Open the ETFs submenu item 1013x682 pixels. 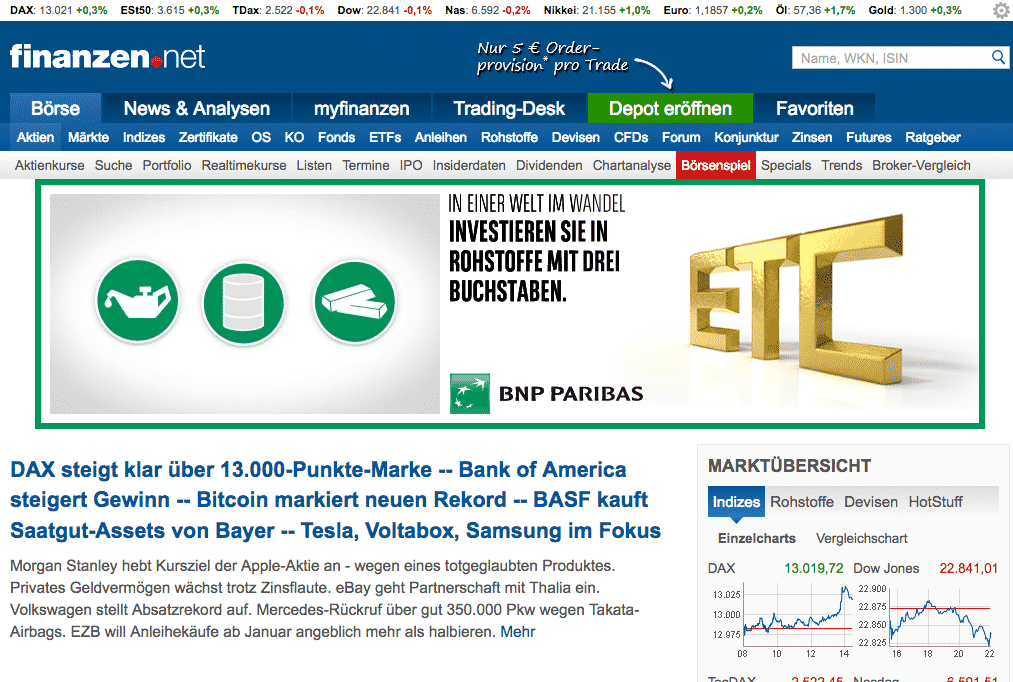coord(385,138)
